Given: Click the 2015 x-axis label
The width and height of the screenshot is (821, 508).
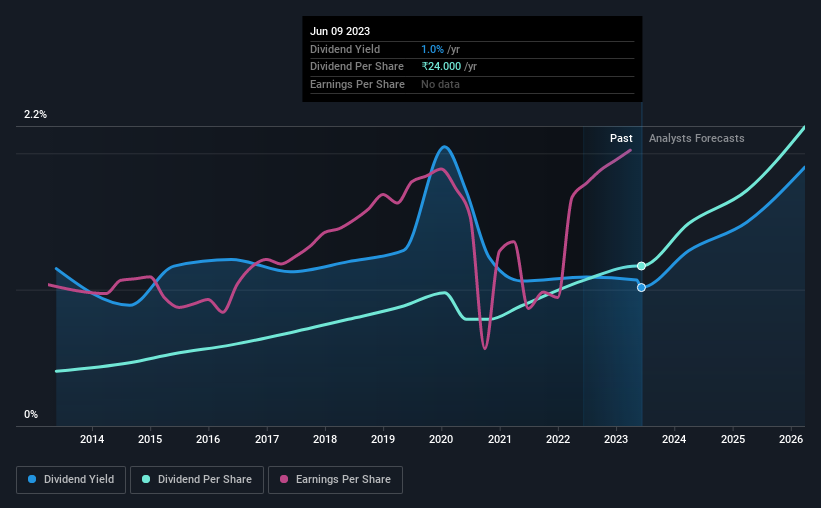Looking at the screenshot, I should click(150, 439).
